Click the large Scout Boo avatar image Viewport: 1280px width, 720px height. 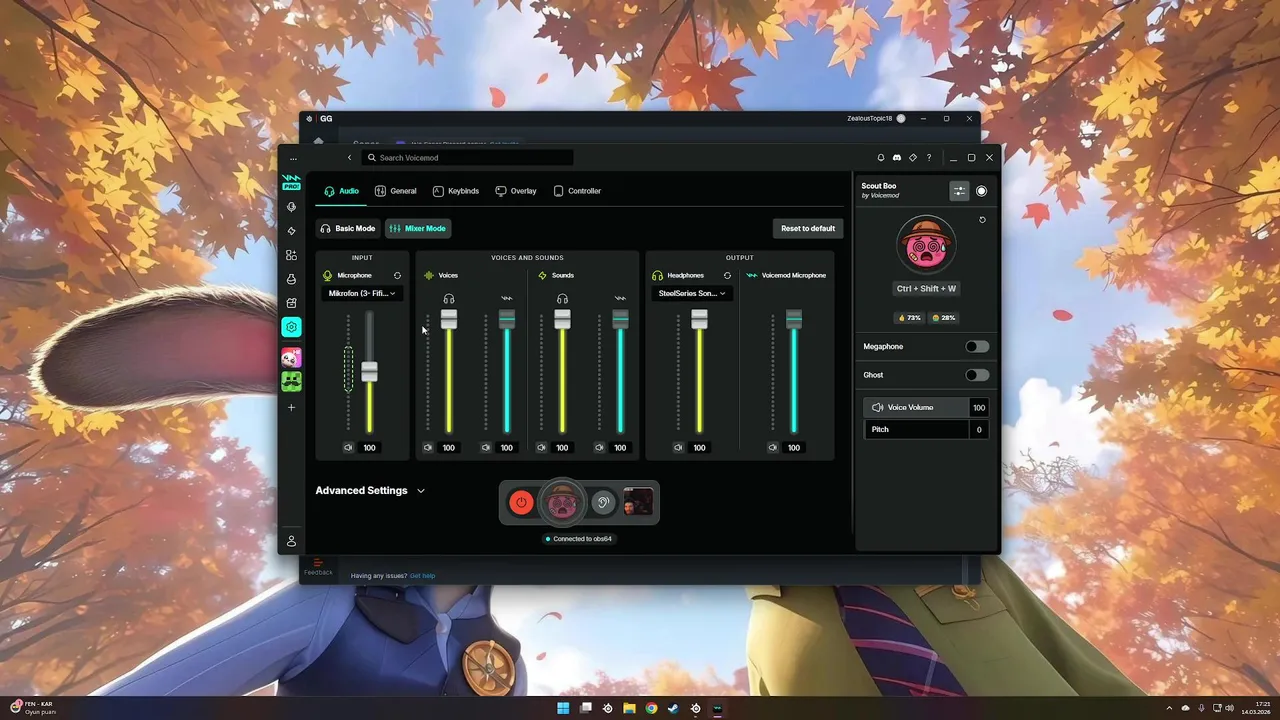click(x=926, y=244)
